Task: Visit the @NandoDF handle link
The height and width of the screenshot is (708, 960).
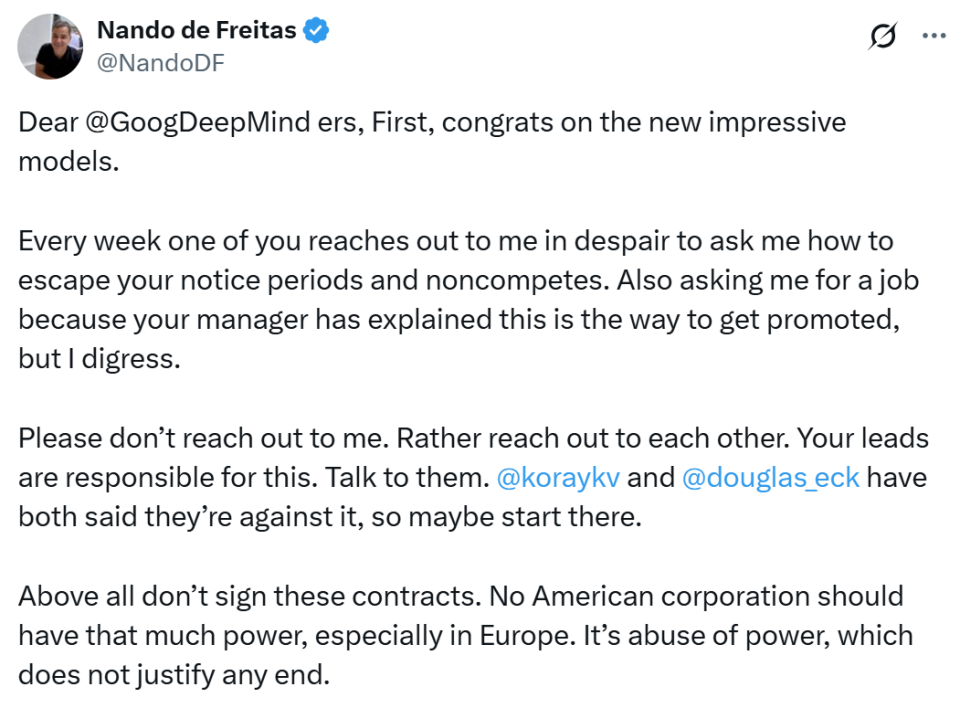Action: pyautogui.click(x=161, y=62)
